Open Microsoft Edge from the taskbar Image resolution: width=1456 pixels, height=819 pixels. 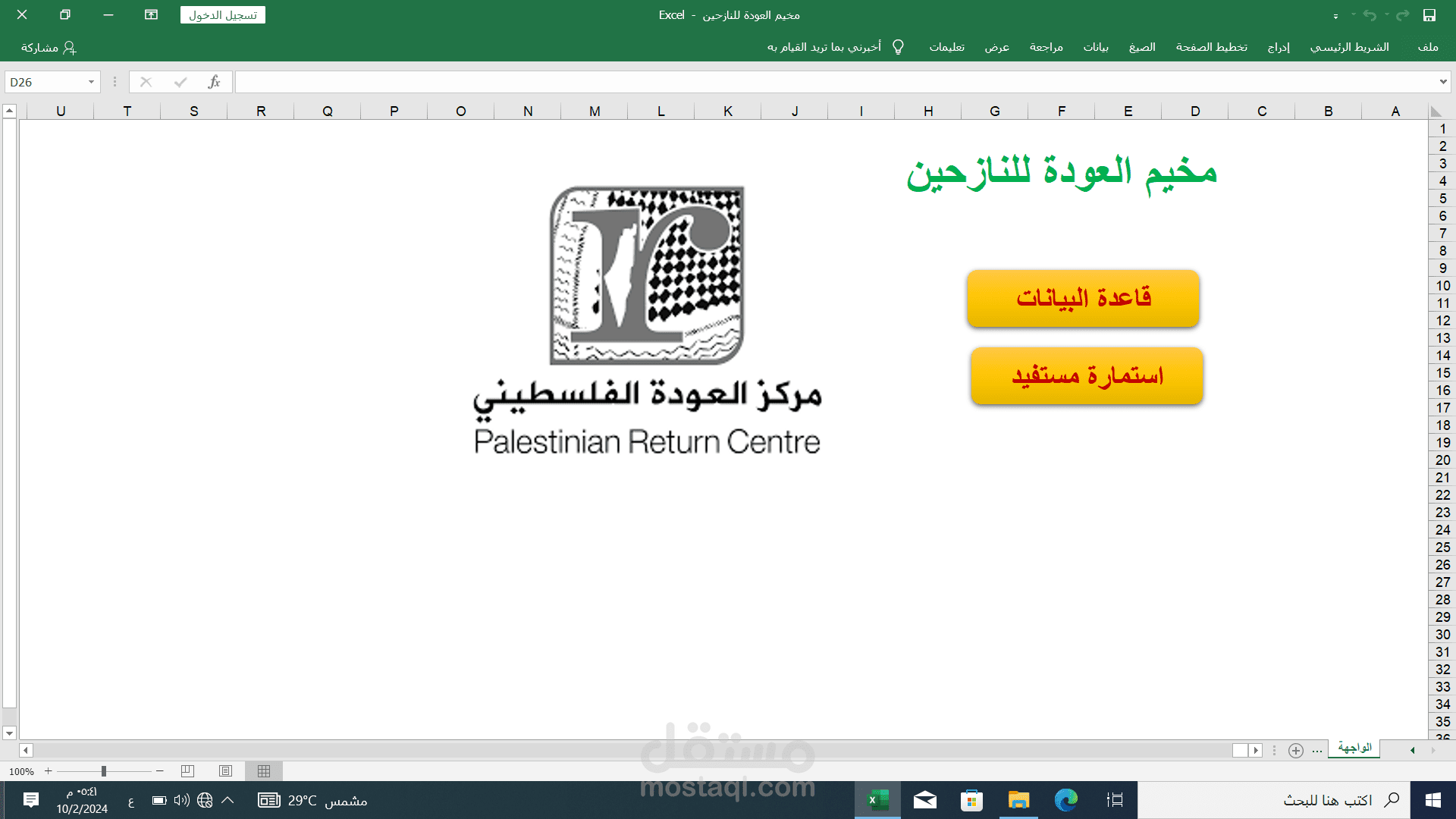(x=1066, y=800)
